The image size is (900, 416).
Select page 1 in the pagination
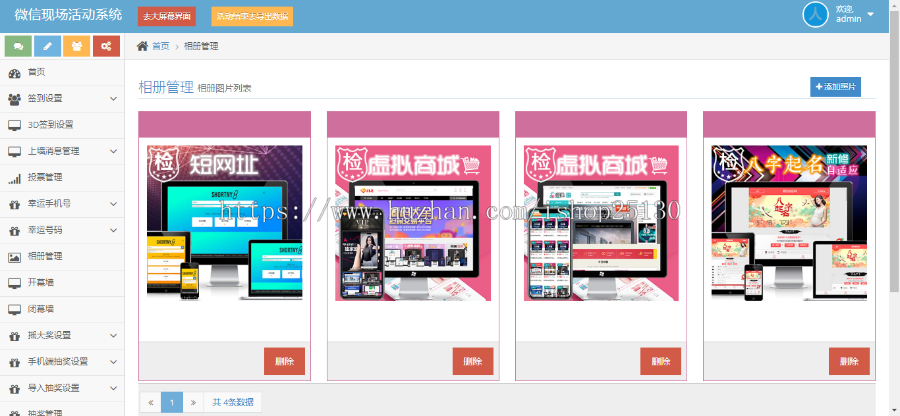tap(172, 402)
